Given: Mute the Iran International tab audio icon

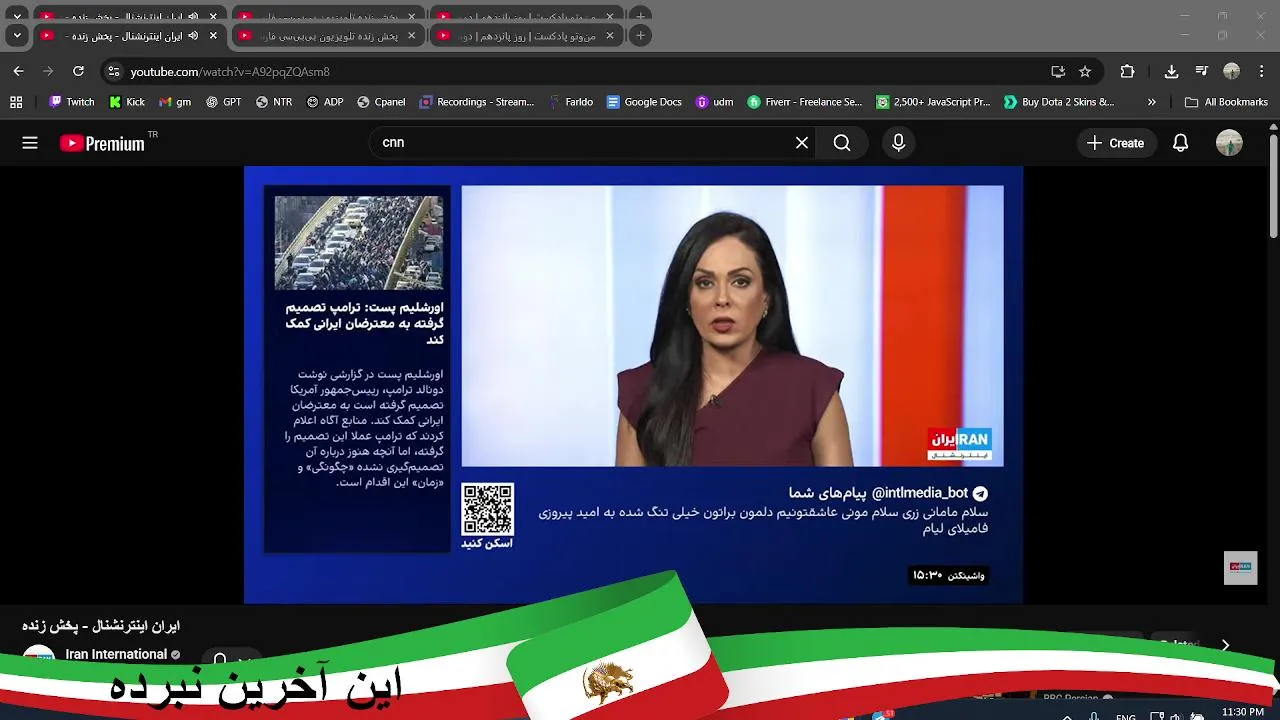Looking at the screenshot, I should 193,35.
